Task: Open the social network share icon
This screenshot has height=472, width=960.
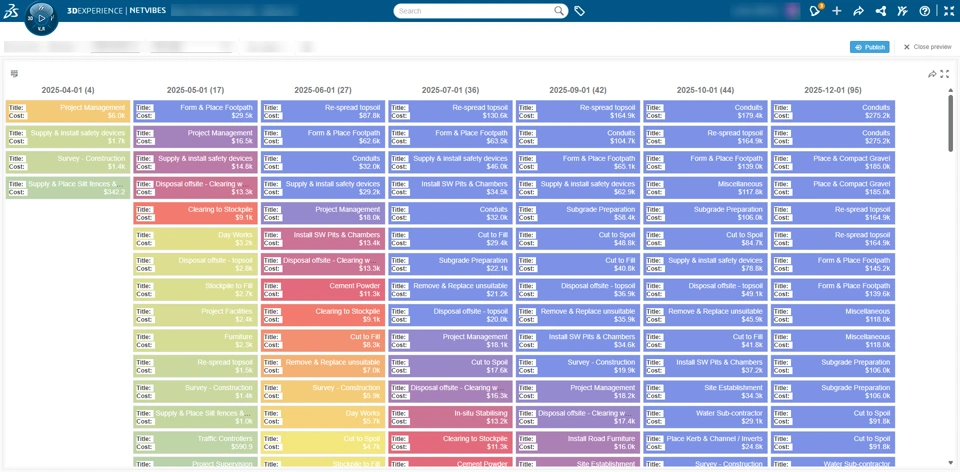Action: pyautogui.click(x=880, y=11)
